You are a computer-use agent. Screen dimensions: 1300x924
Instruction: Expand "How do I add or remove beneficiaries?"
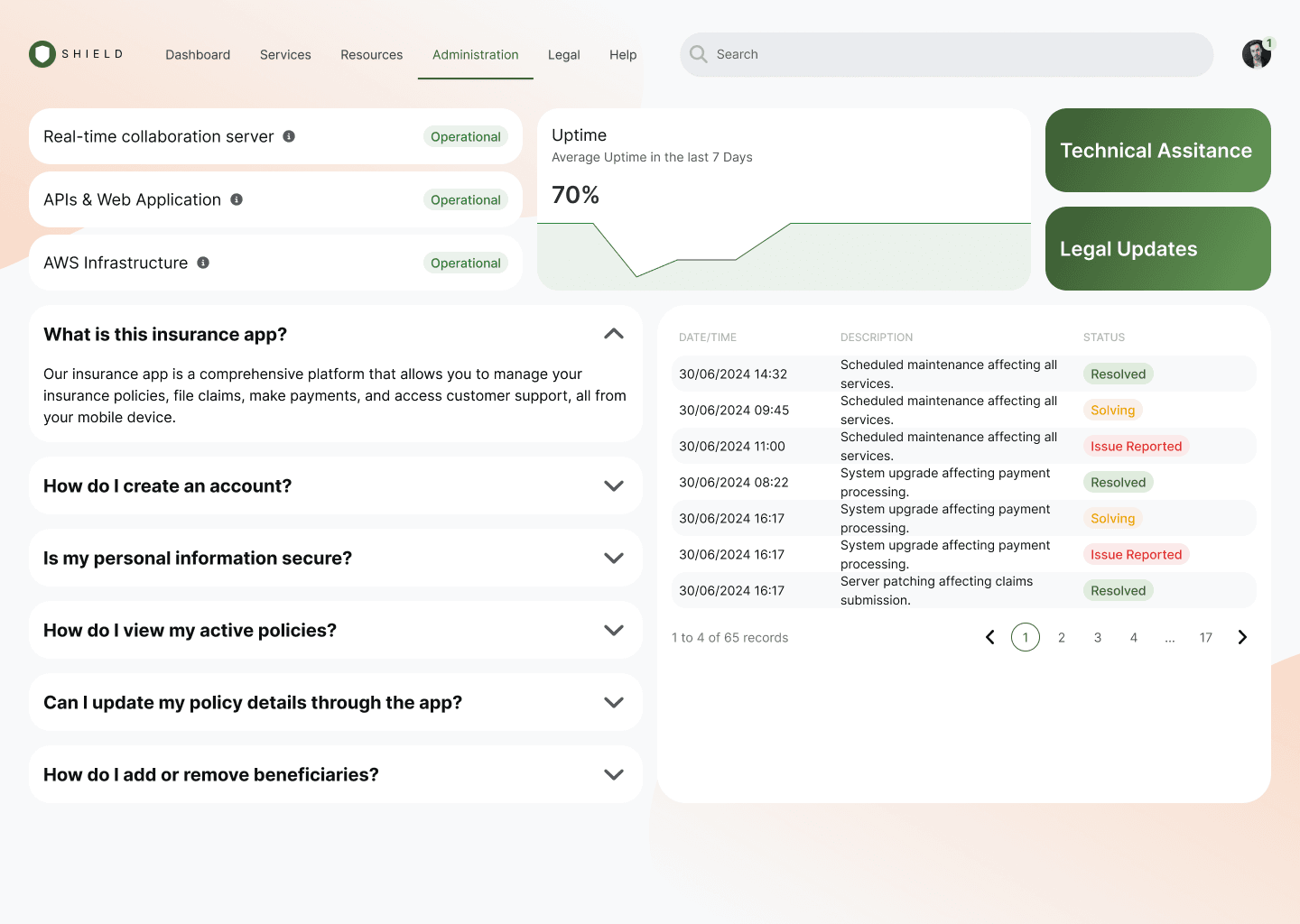click(x=614, y=774)
